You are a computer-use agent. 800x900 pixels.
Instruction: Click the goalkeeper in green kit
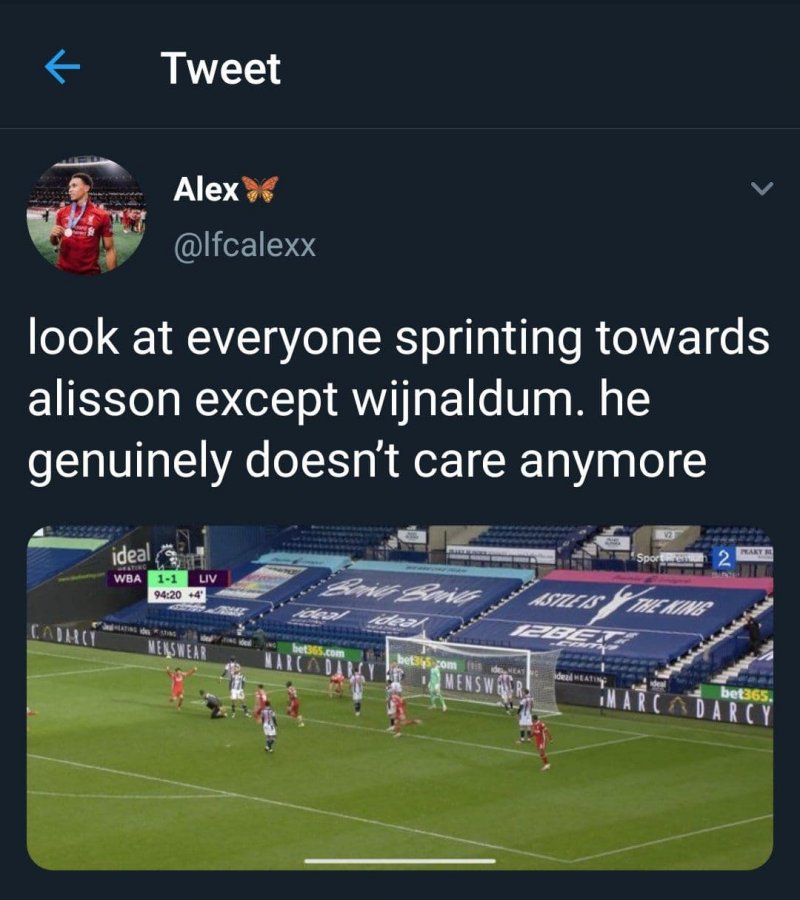click(436, 686)
